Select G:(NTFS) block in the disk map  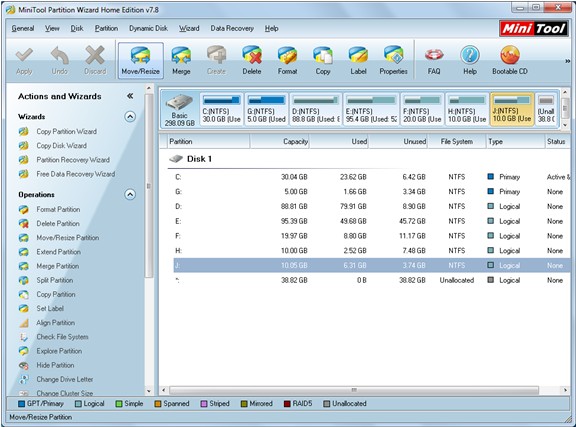point(266,110)
